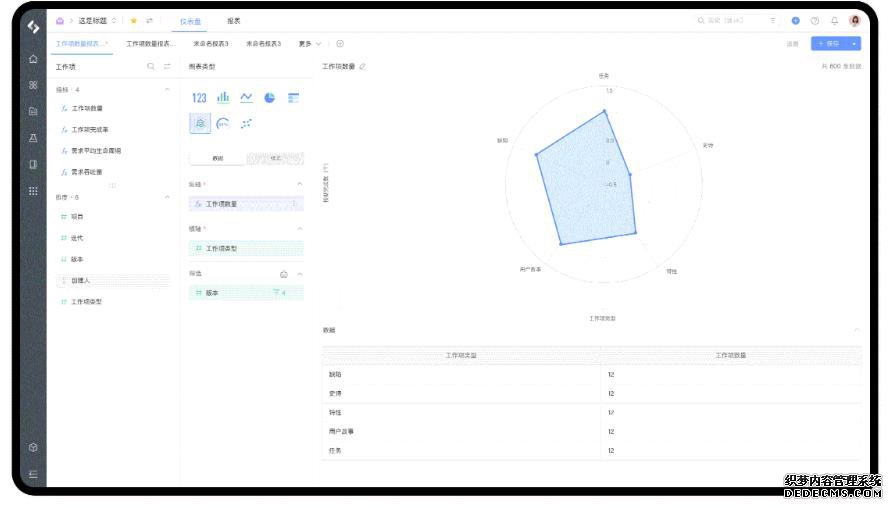Click the 工作项数量 table column header
The width and height of the screenshot is (893, 508).
[x=731, y=355]
